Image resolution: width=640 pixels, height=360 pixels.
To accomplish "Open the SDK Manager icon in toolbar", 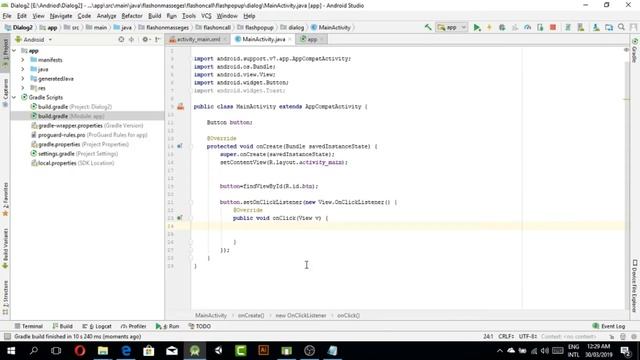I will pos(596,27).
